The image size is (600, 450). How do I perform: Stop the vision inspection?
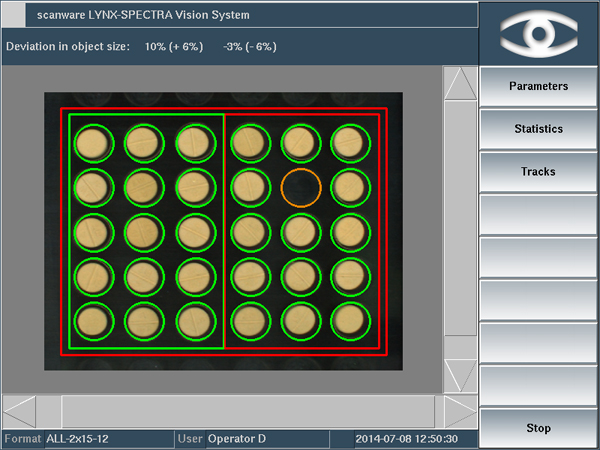coord(538,428)
